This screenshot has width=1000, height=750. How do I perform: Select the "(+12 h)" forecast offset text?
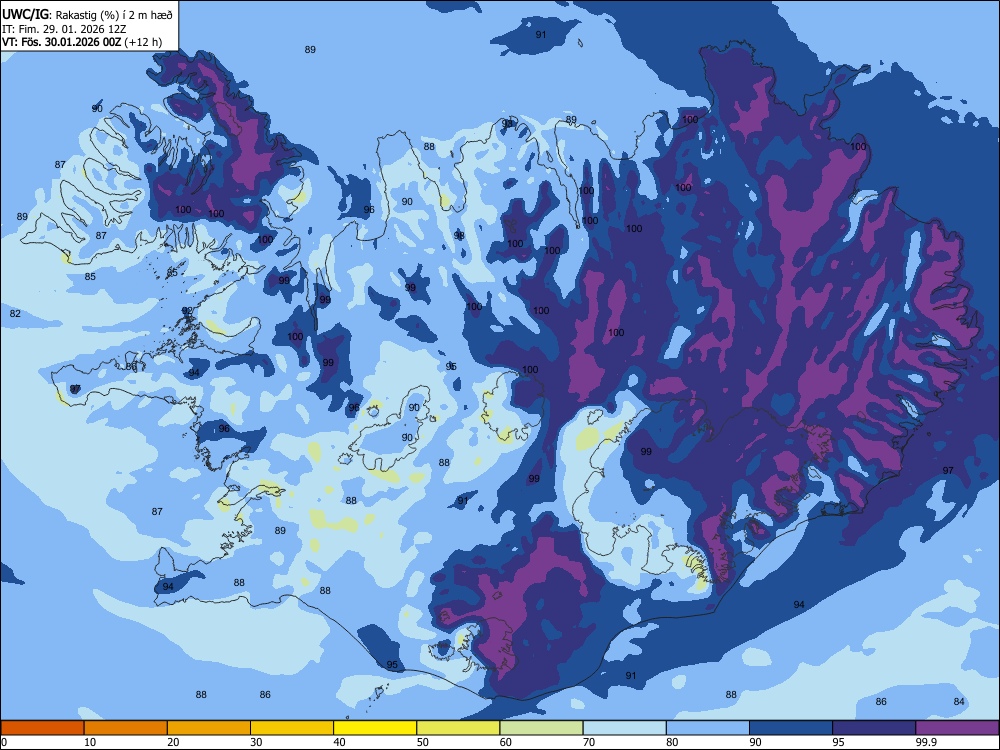coord(143,42)
